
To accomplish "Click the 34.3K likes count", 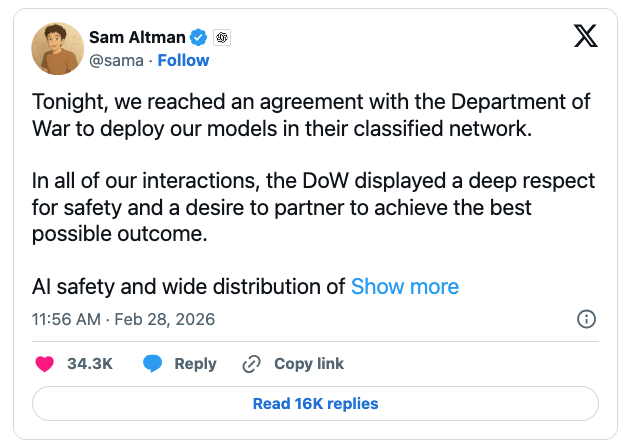I will (x=90, y=364).
